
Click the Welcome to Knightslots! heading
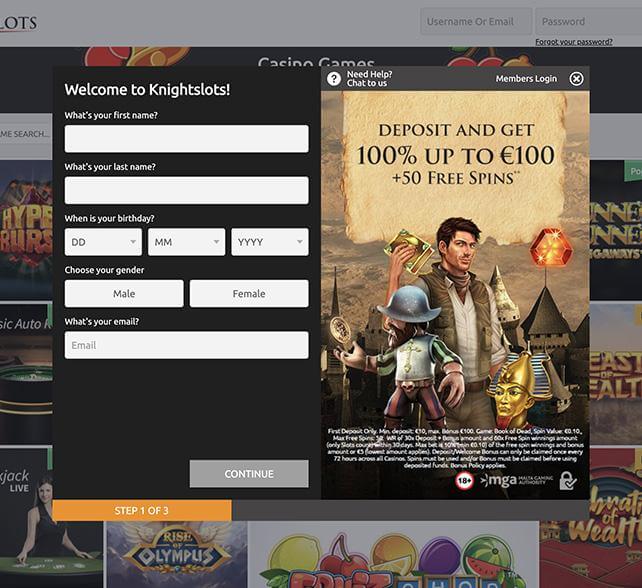pyautogui.click(x=147, y=89)
